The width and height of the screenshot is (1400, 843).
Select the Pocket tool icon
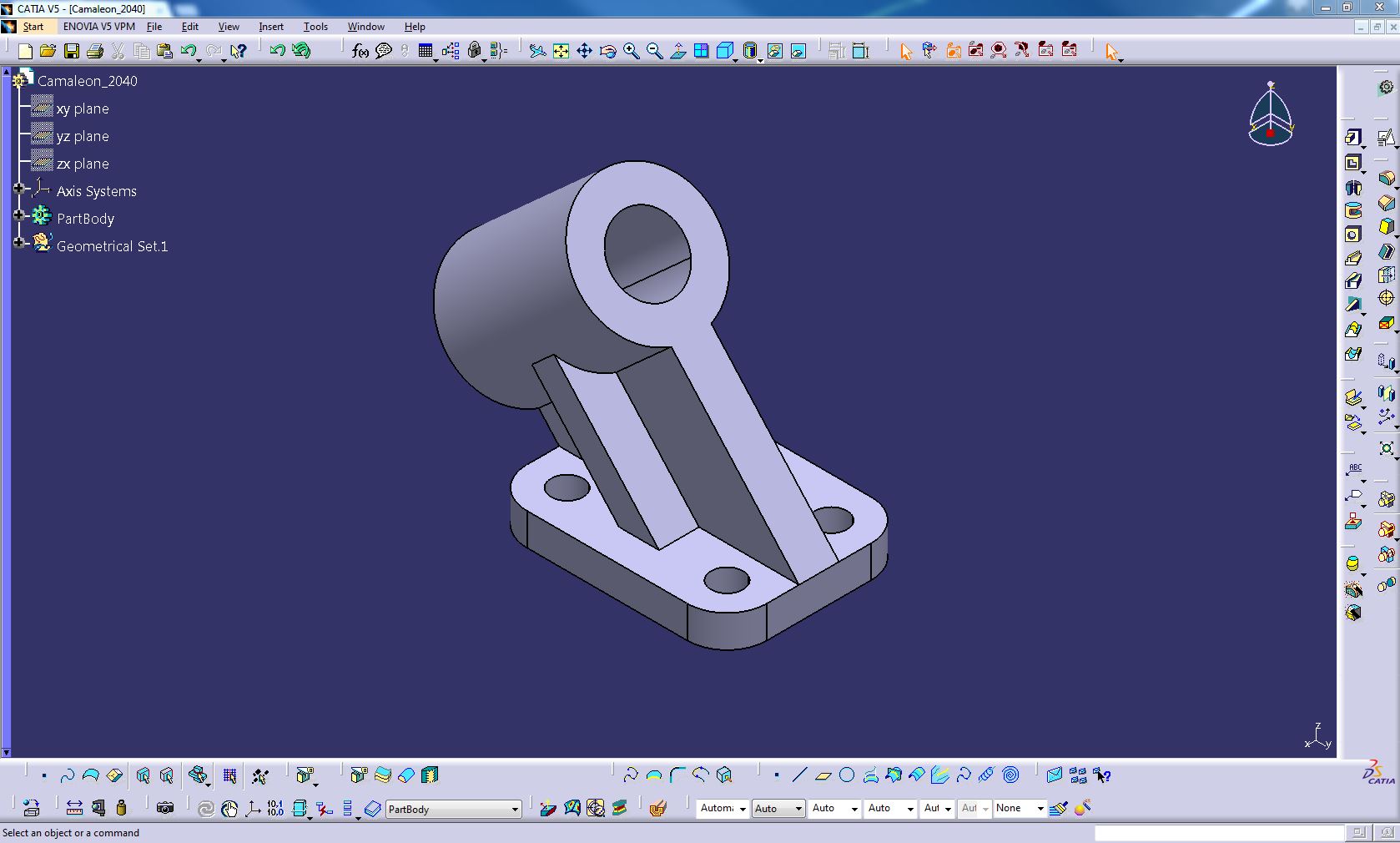[1352, 162]
